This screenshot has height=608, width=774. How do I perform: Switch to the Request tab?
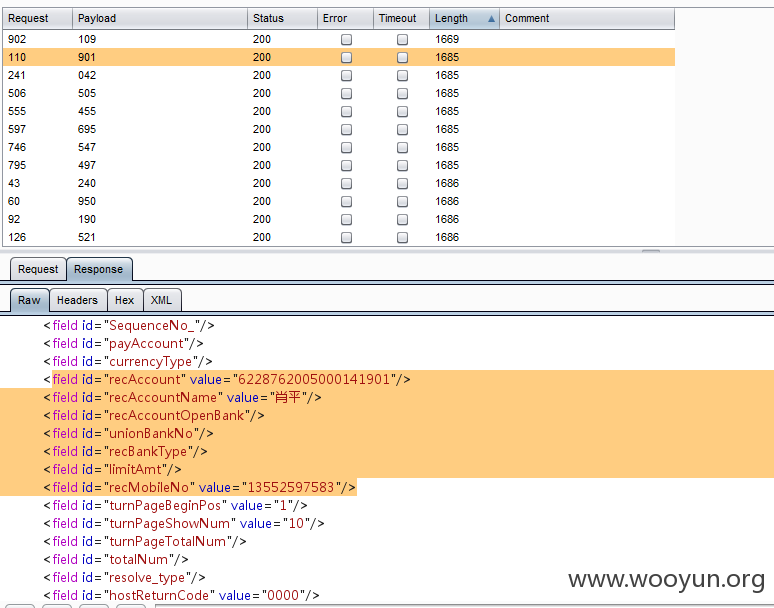tap(38, 269)
